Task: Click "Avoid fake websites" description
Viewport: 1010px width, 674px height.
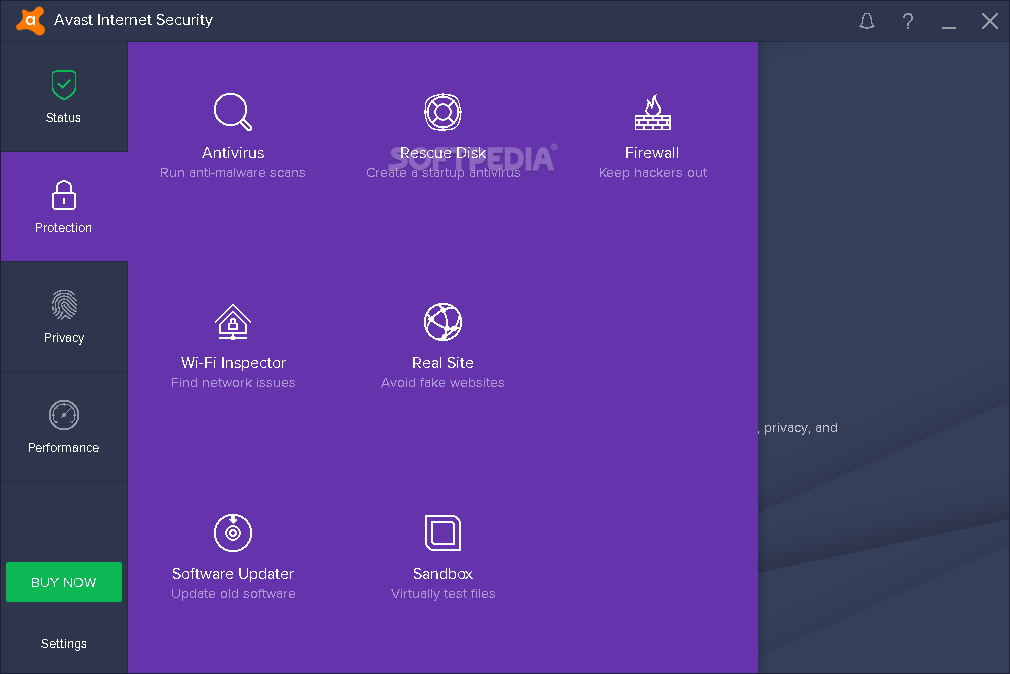Action: 443,383
